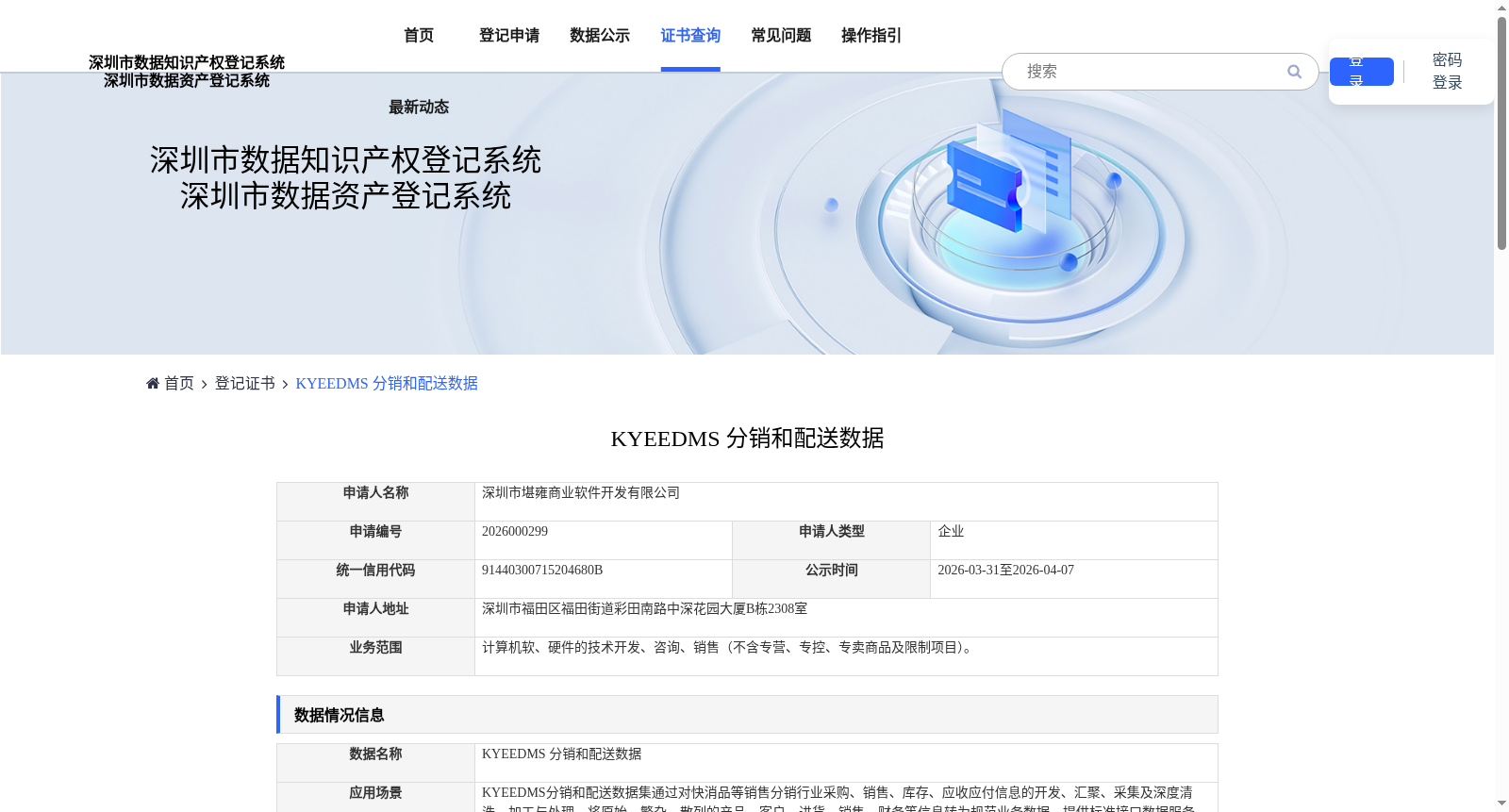Click the blue 登录 button
The image size is (1509, 812).
[x=1361, y=72]
